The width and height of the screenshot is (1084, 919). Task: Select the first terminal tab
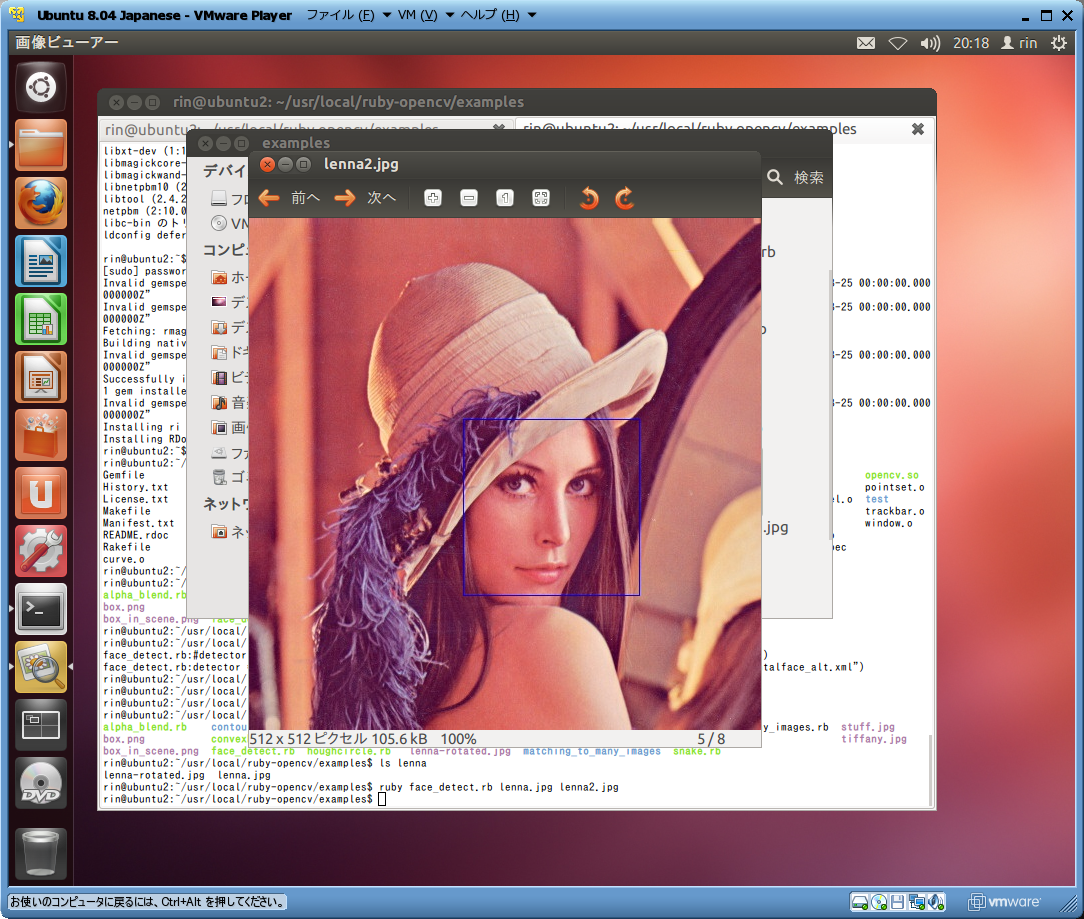(x=306, y=129)
